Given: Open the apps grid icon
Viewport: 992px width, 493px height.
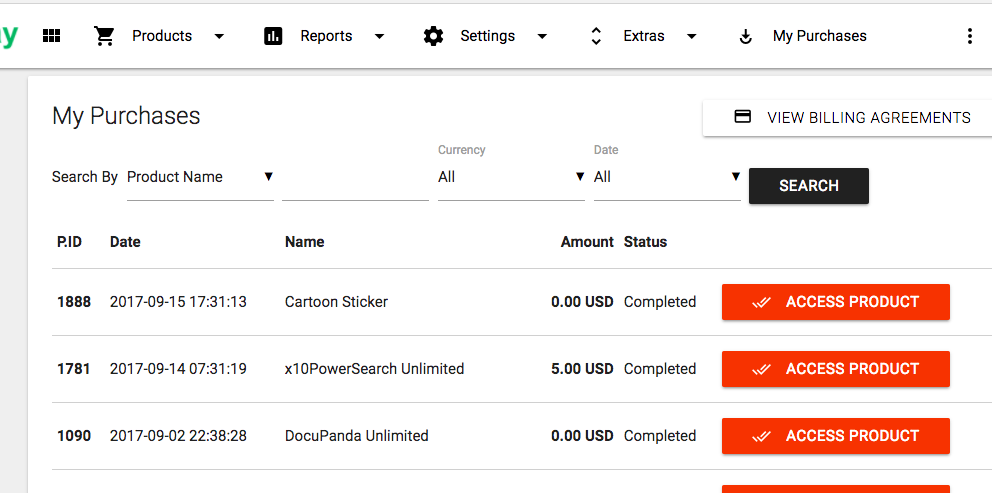Looking at the screenshot, I should 52,36.
